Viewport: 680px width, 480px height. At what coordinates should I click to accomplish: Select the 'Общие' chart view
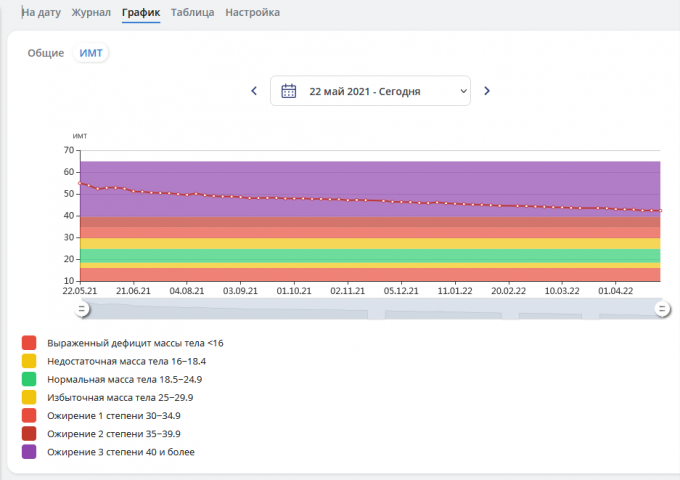click(x=46, y=53)
